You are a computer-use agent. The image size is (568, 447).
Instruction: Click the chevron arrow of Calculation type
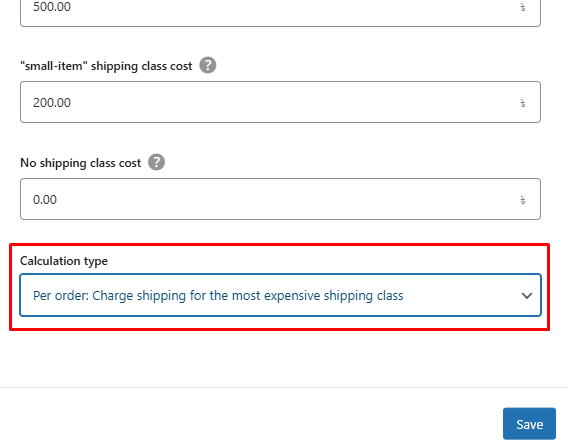pyautogui.click(x=527, y=296)
